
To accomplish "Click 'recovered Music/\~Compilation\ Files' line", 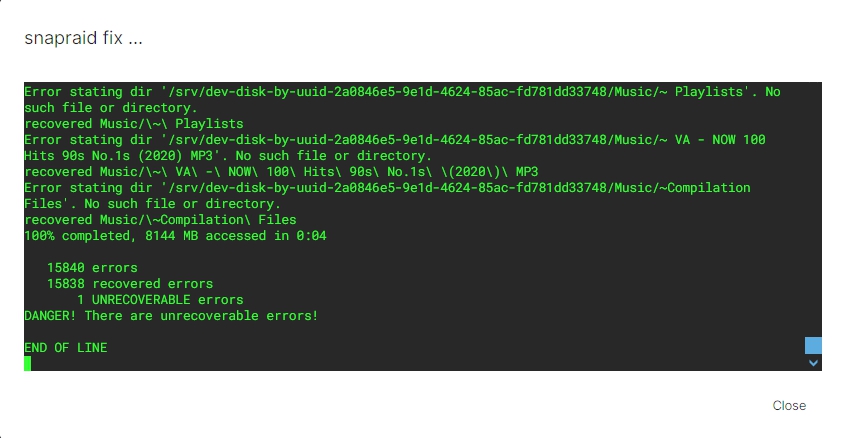I will coord(160,220).
